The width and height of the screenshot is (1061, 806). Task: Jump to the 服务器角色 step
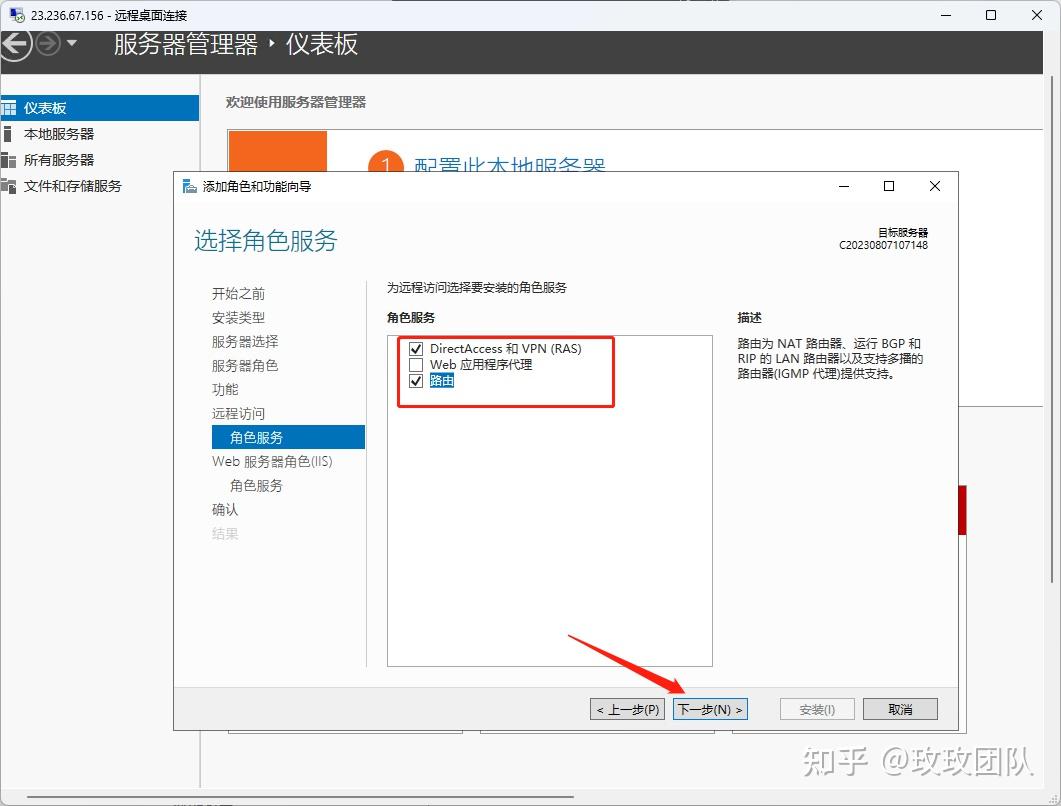tap(245, 365)
